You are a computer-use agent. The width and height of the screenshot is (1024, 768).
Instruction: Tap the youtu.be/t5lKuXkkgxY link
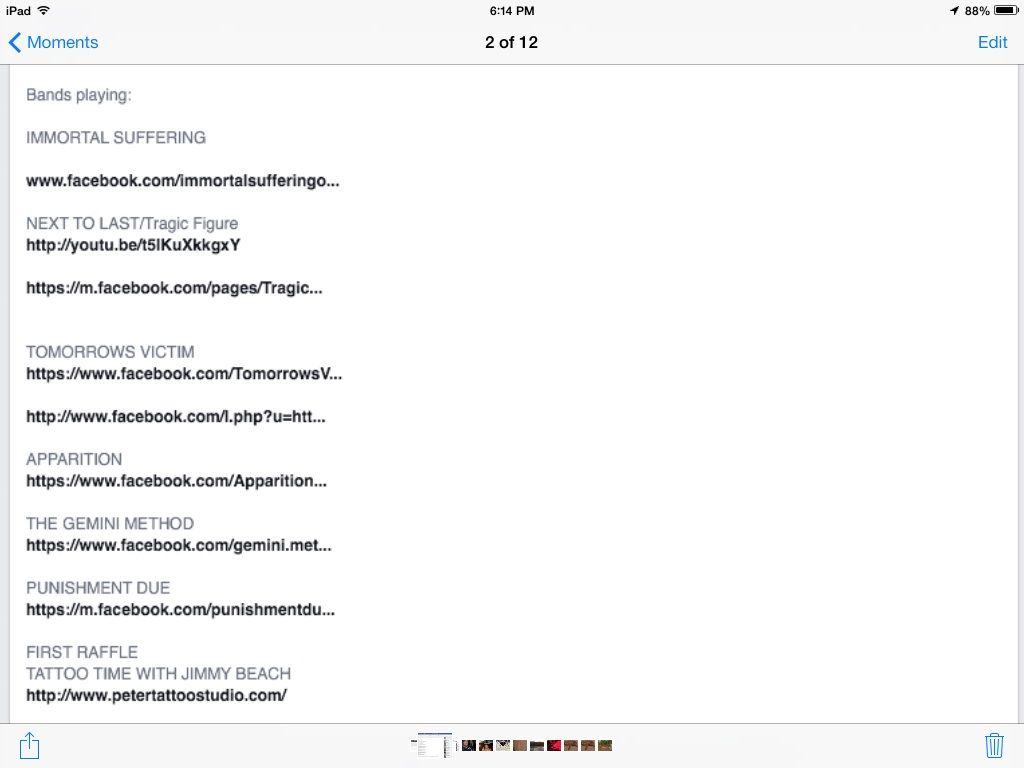133,245
